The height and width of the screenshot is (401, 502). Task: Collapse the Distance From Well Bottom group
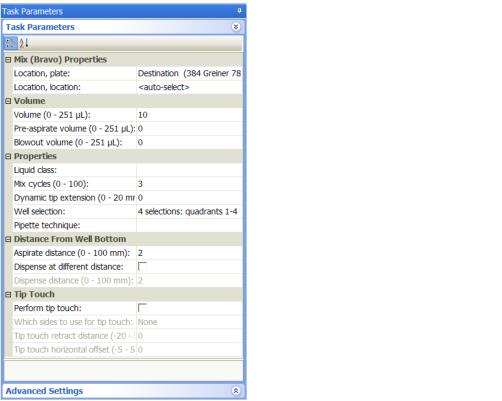tap(8, 239)
